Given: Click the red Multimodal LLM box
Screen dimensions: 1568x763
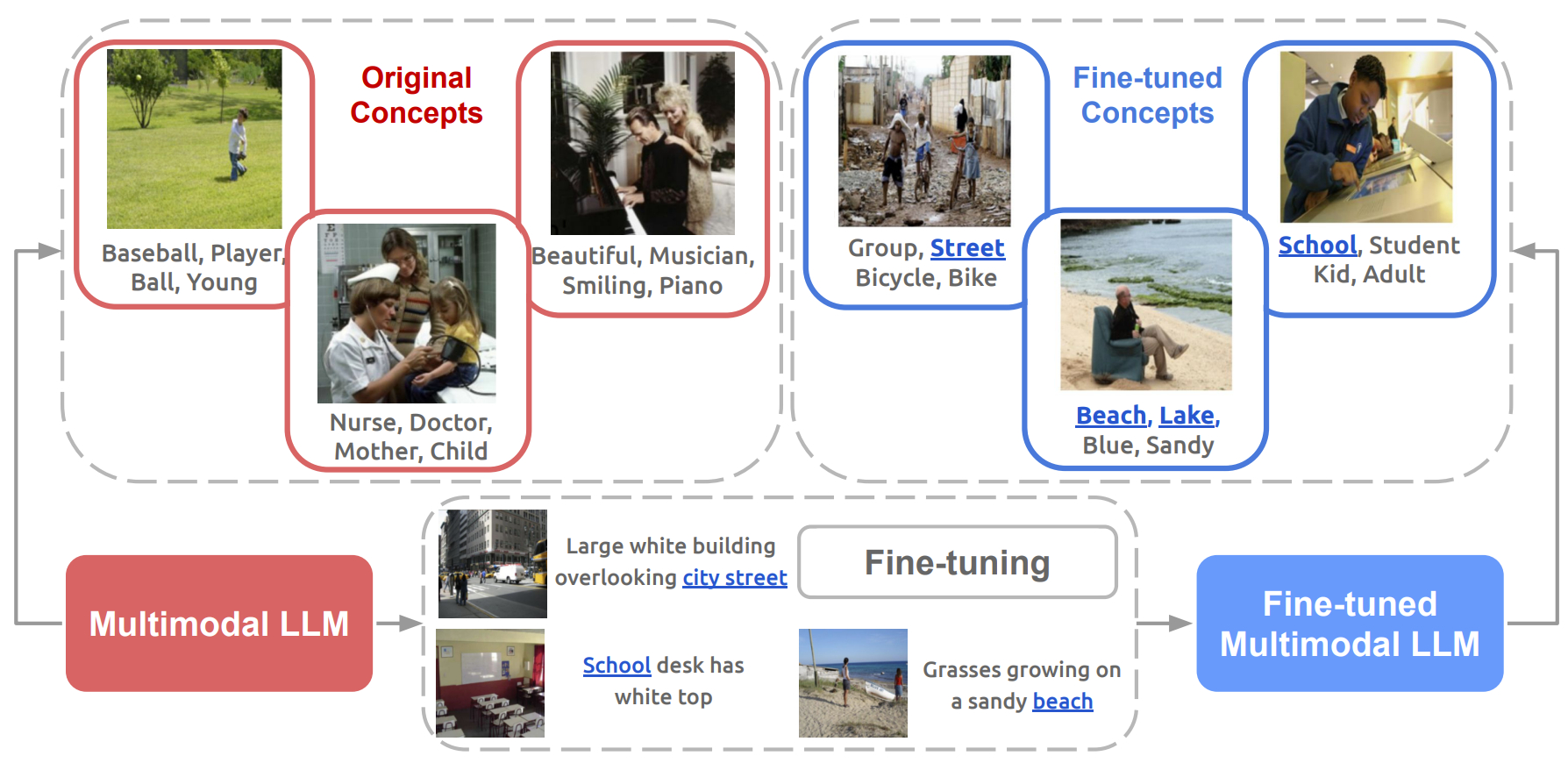Looking at the screenshot, I should pyautogui.click(x=218, y=624).
